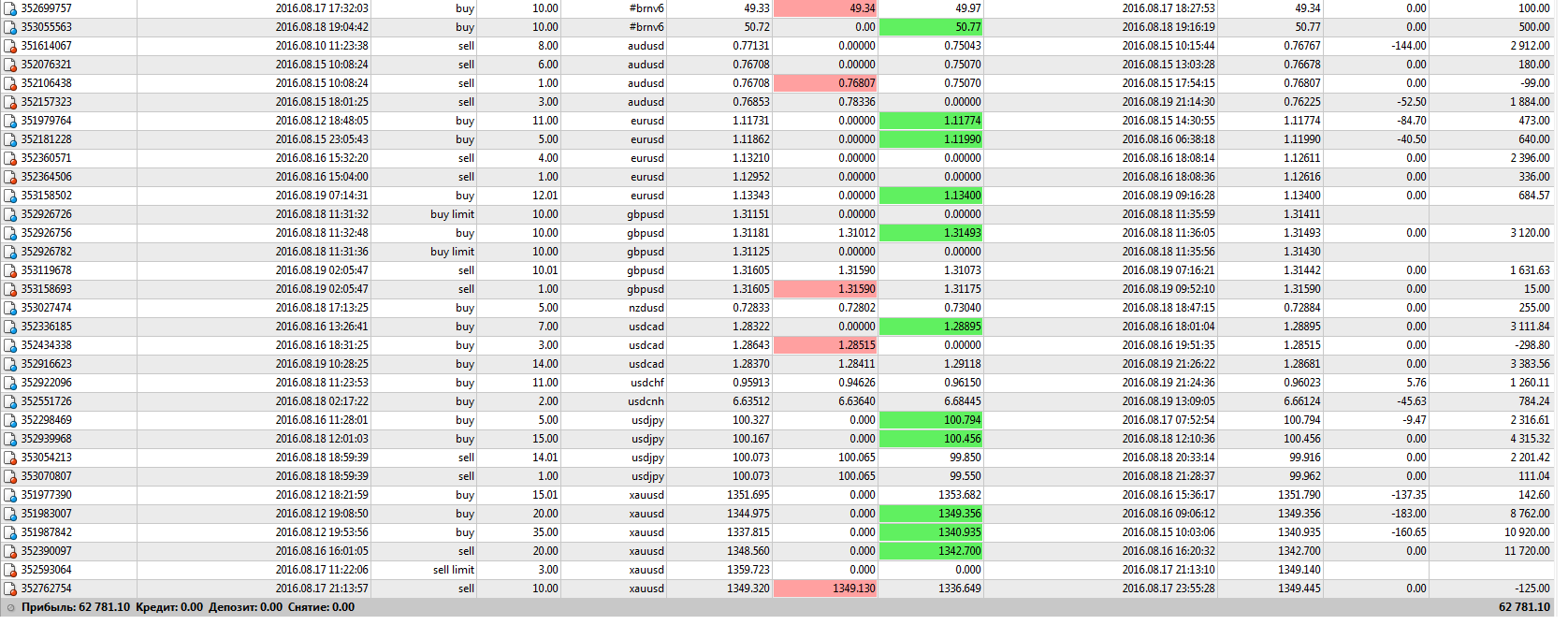Click the green-highlighted 1.31493 cell

932,233
